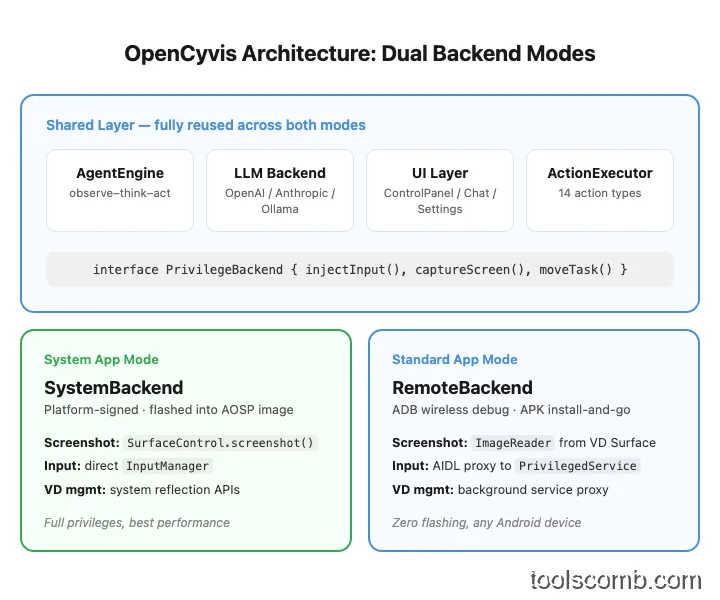Viewport: 720px width, 600px height.
Task: Click 'observe–think–act' subtitle
Action: (x=120, y=193)
